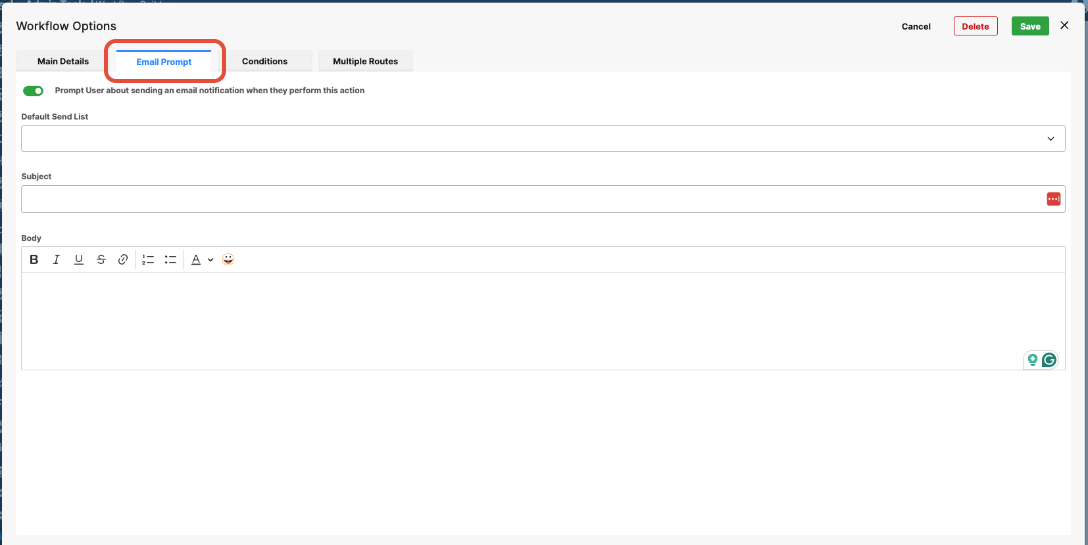Open Grammarly icon in Body editor

(1049, 360)
